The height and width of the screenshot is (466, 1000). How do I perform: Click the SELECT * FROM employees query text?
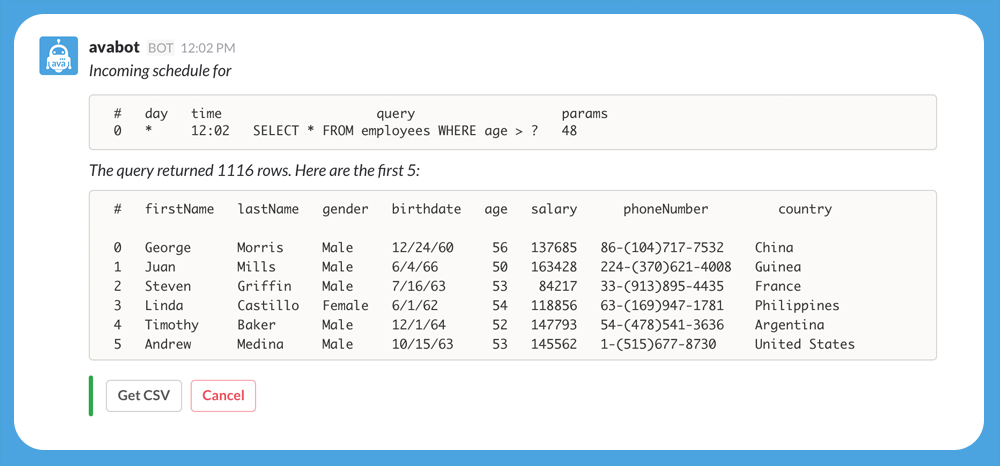[395, 131]
